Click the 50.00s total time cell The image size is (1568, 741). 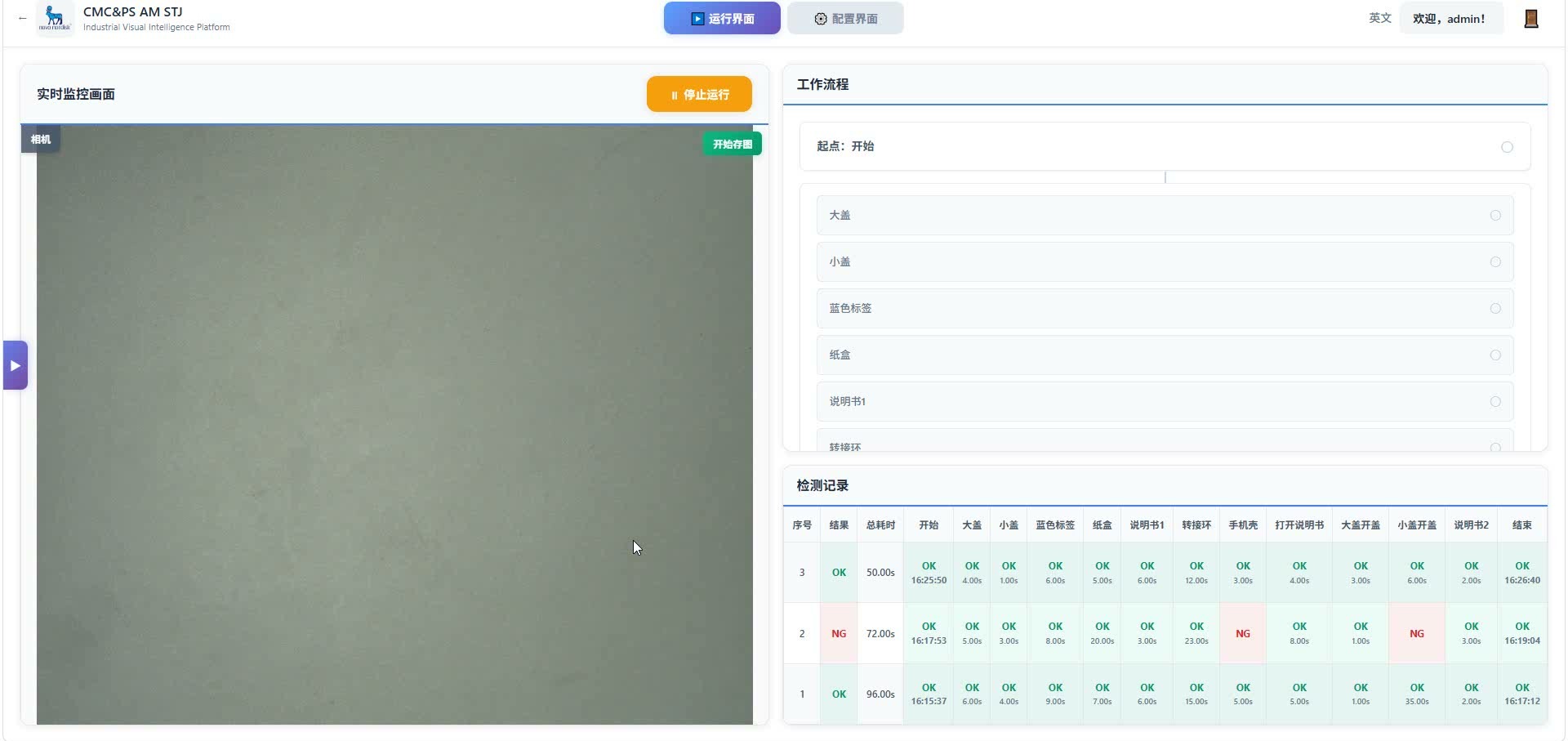coord(880,573)
